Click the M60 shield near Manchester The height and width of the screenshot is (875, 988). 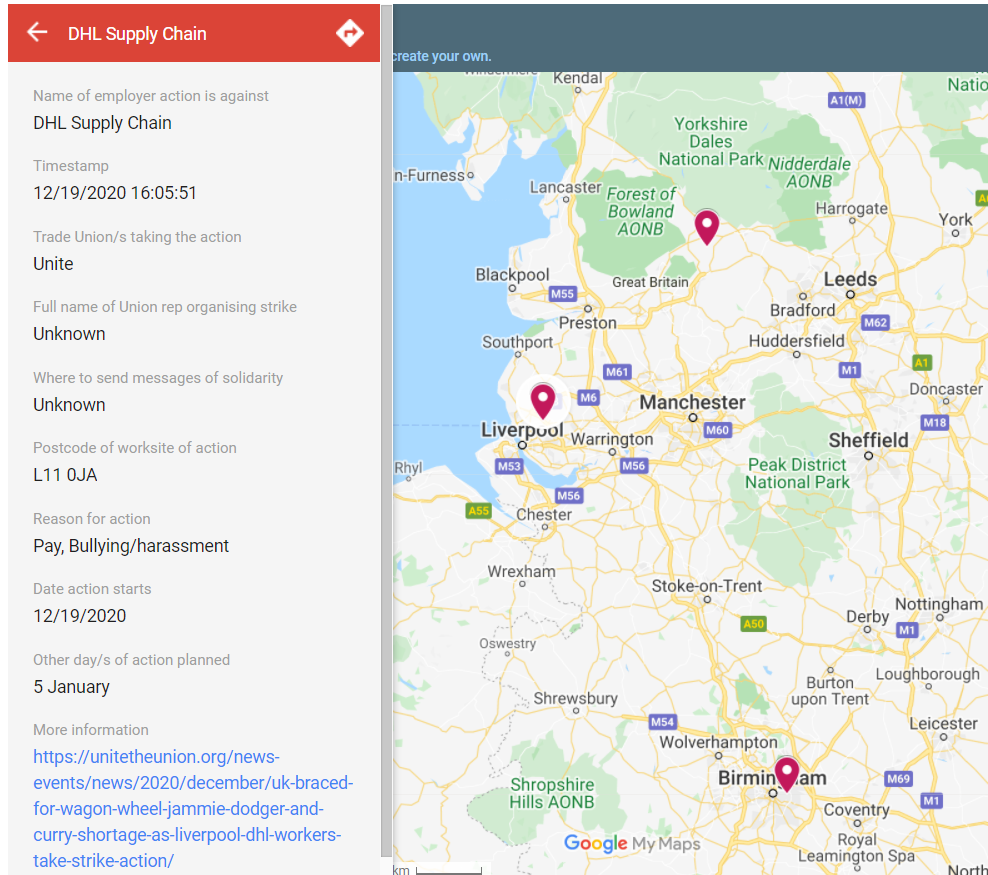[717, 430]
